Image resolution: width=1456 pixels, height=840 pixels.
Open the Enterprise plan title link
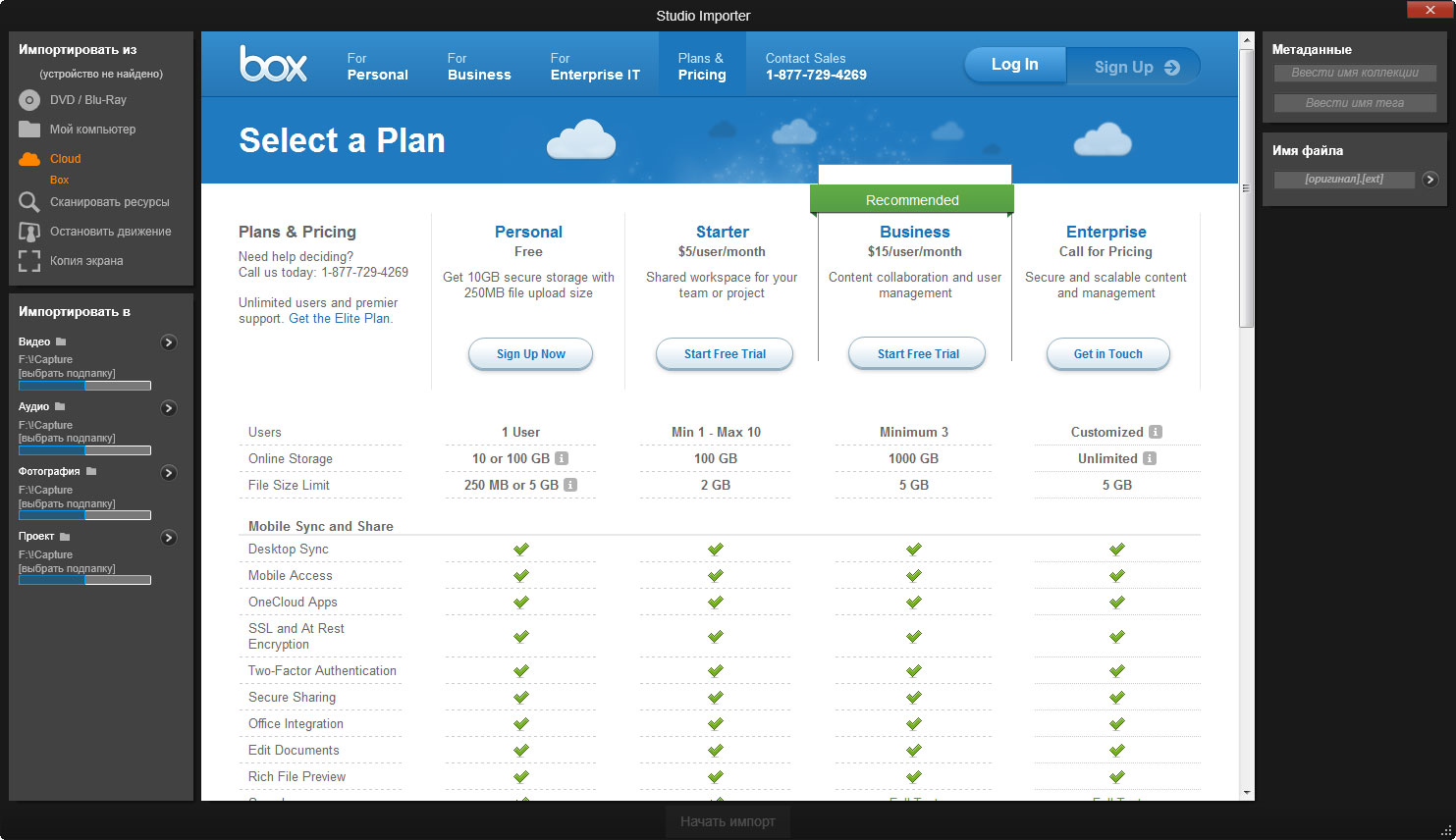(x=1106, y=232)
